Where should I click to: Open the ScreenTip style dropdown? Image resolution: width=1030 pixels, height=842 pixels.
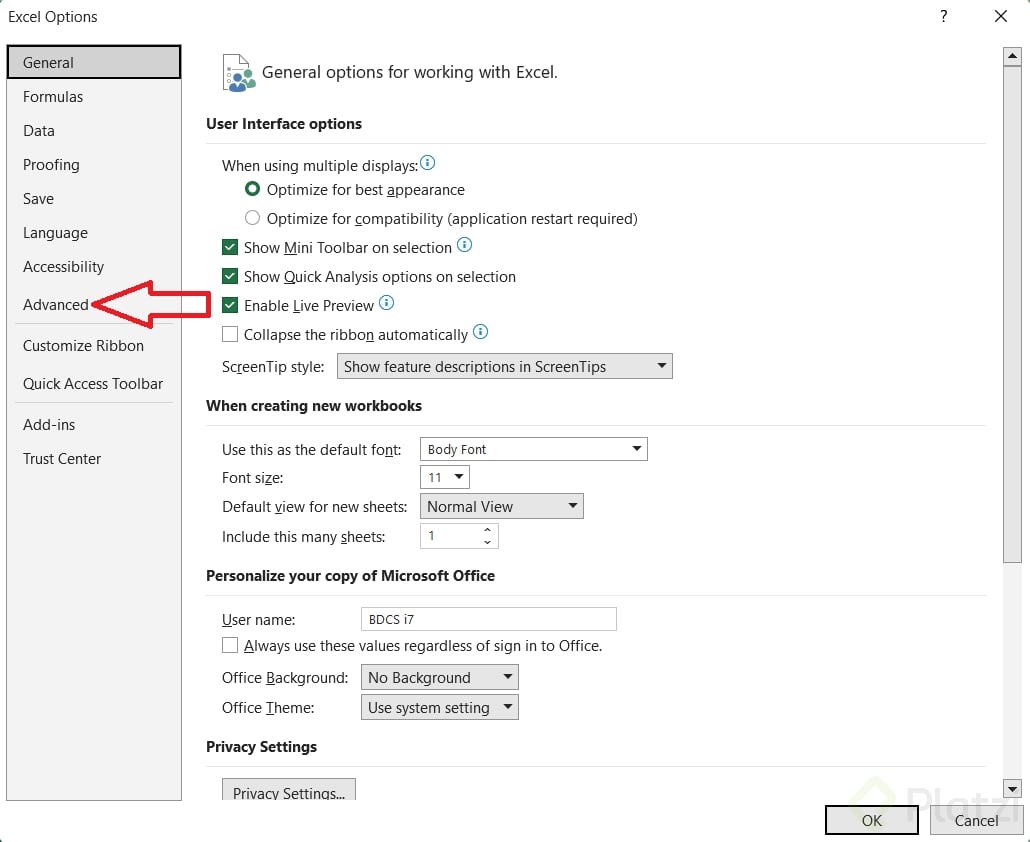tap(504, 366)
